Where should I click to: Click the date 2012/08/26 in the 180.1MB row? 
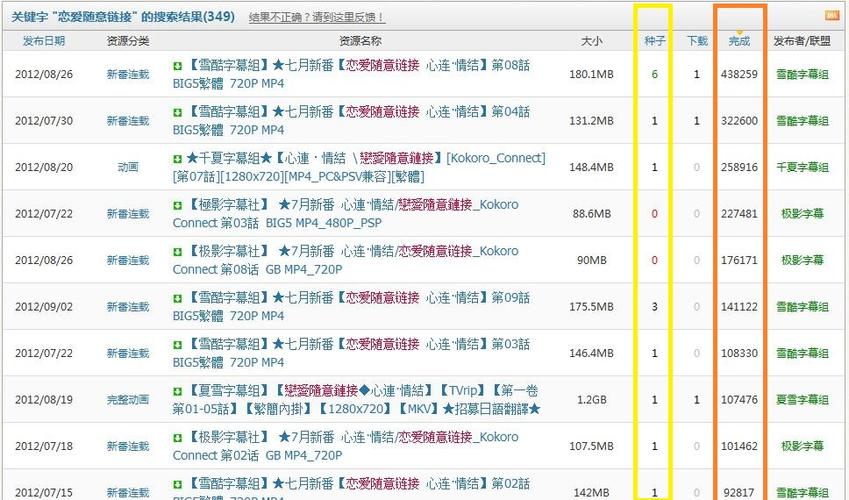44,74
